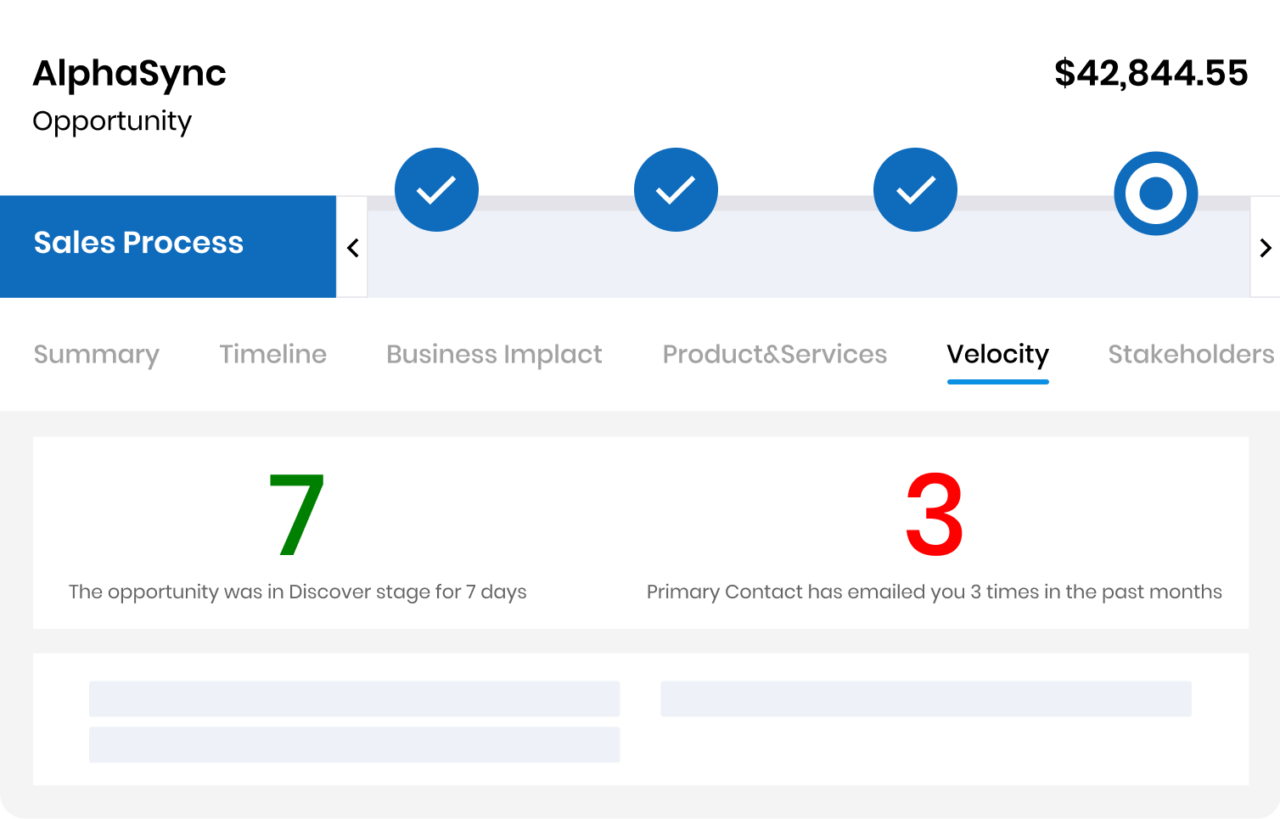
Task: Expand the Stakeholders section
Action: [1190, 354]
